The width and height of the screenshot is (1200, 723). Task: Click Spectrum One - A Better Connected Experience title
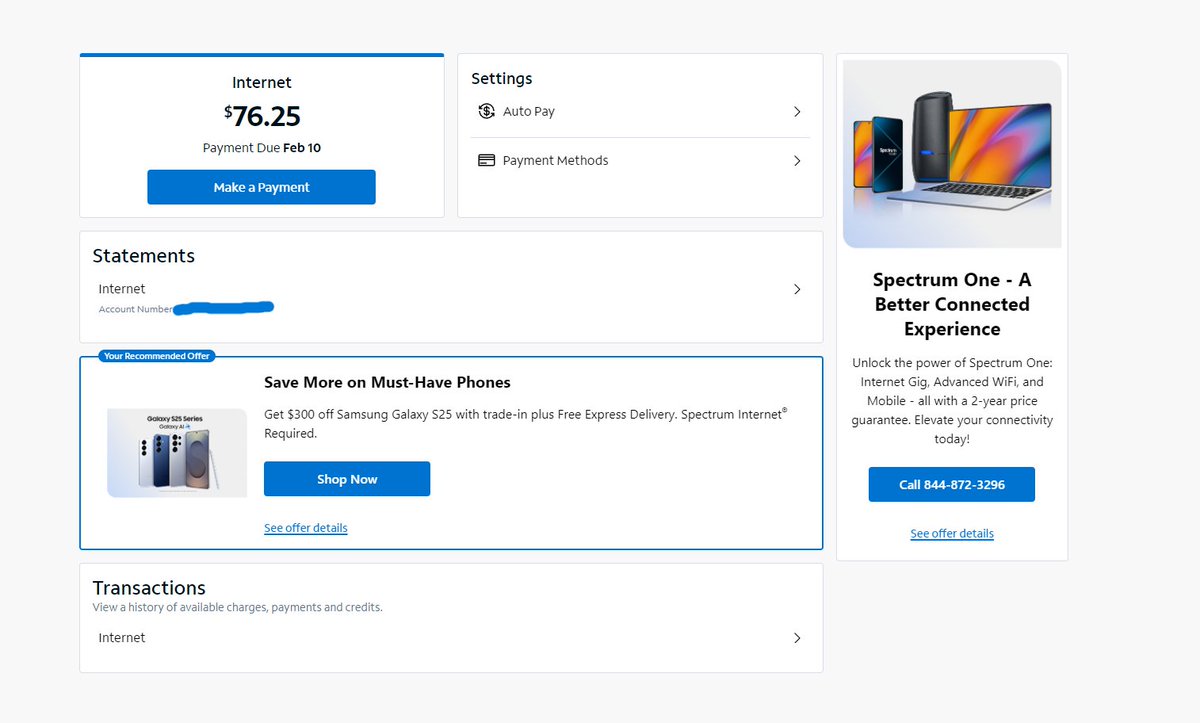click(x=952, y=304)
